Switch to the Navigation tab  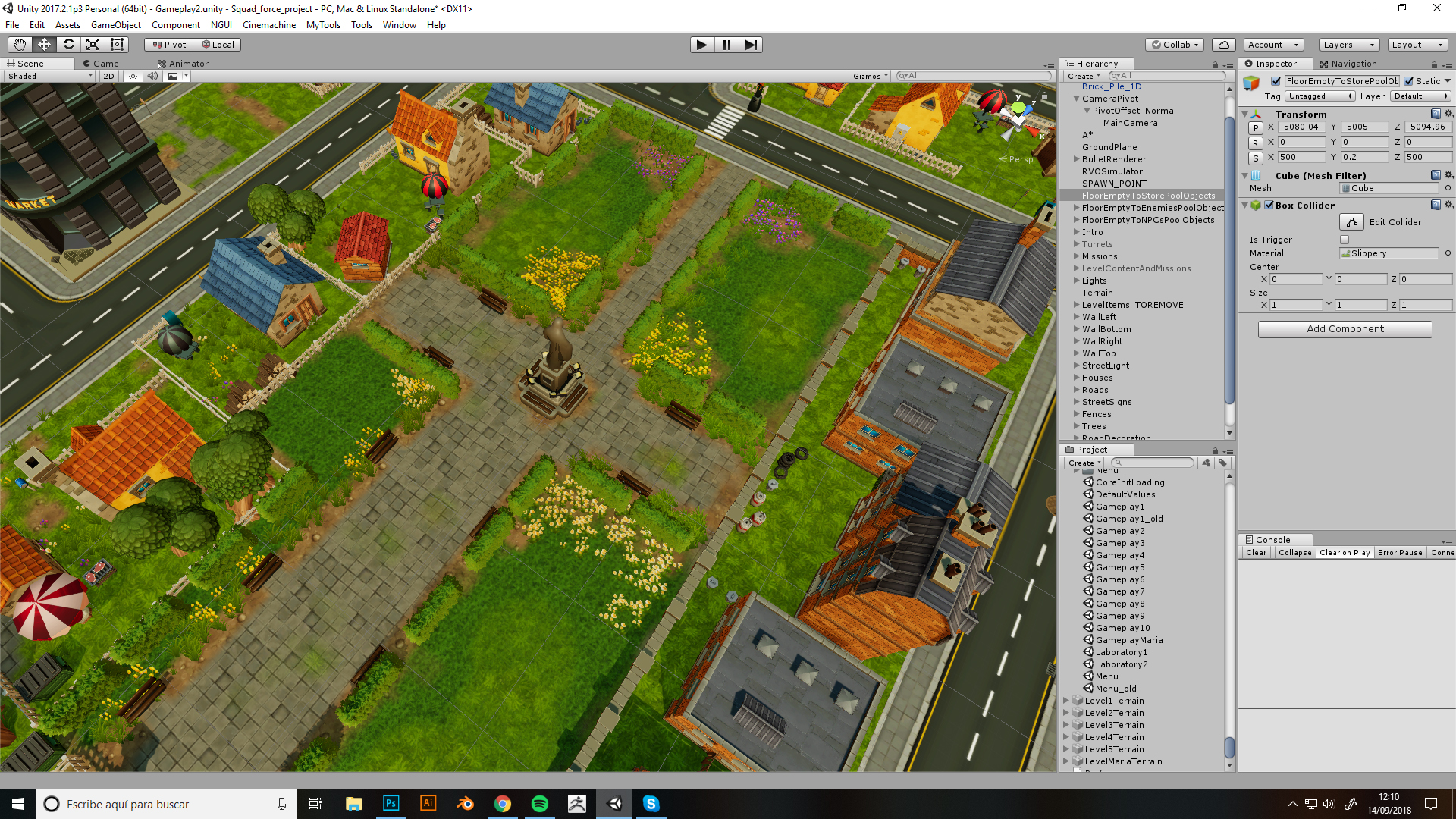(1348, 64)
